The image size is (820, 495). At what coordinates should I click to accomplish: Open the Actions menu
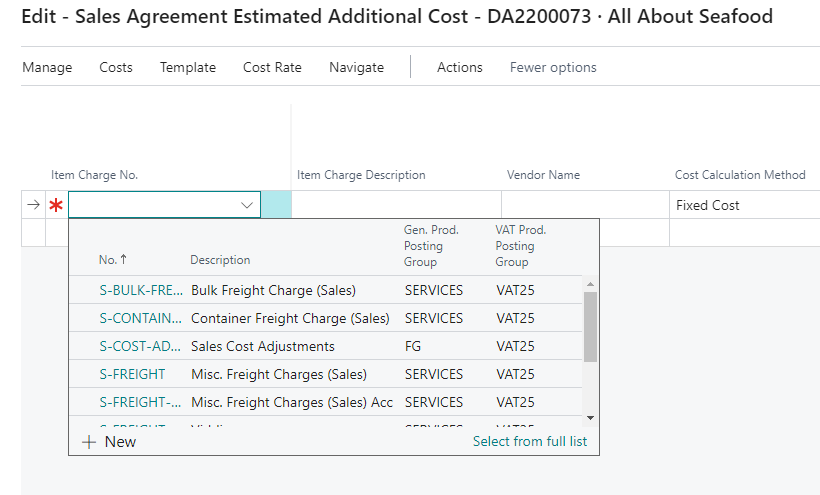tap(459, 67)
